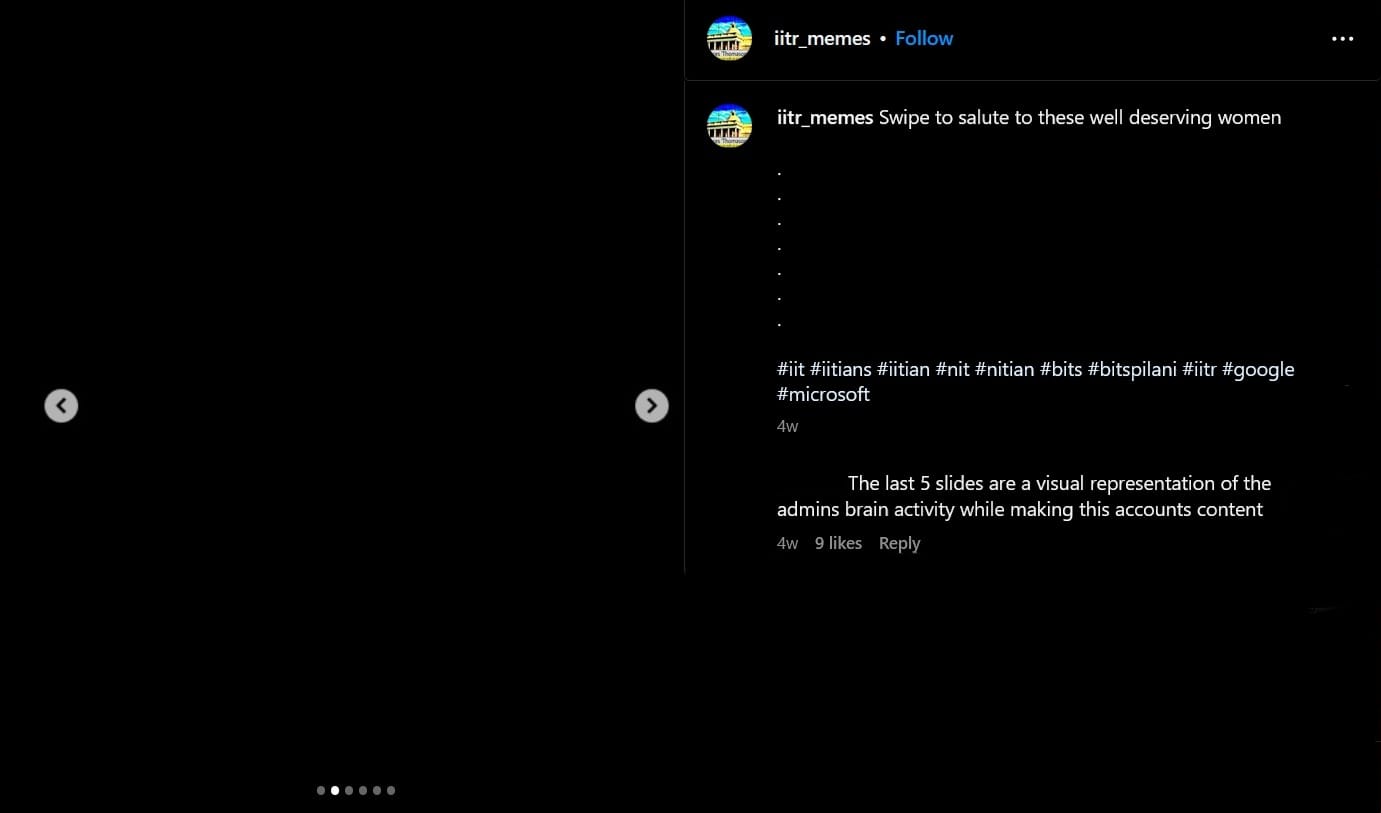Open the #google hashtag
1381x813 pixels.
coord(1257,369)
